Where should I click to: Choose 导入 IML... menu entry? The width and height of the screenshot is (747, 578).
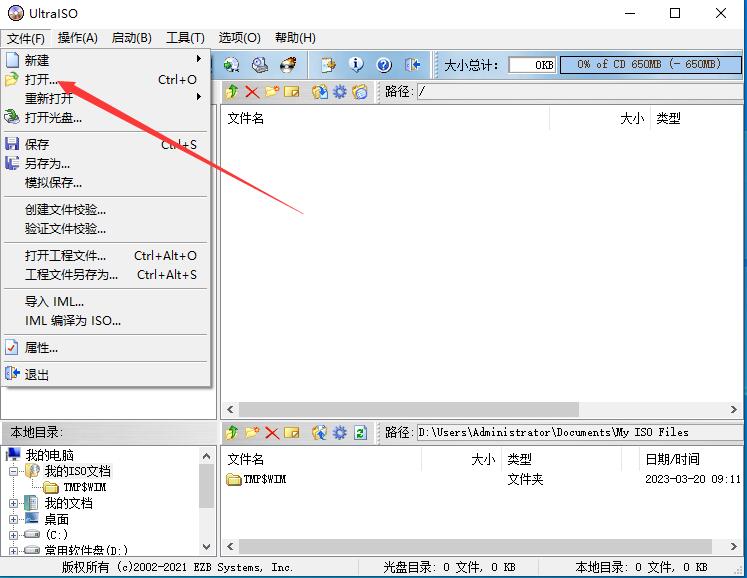[x=106, y=302]
